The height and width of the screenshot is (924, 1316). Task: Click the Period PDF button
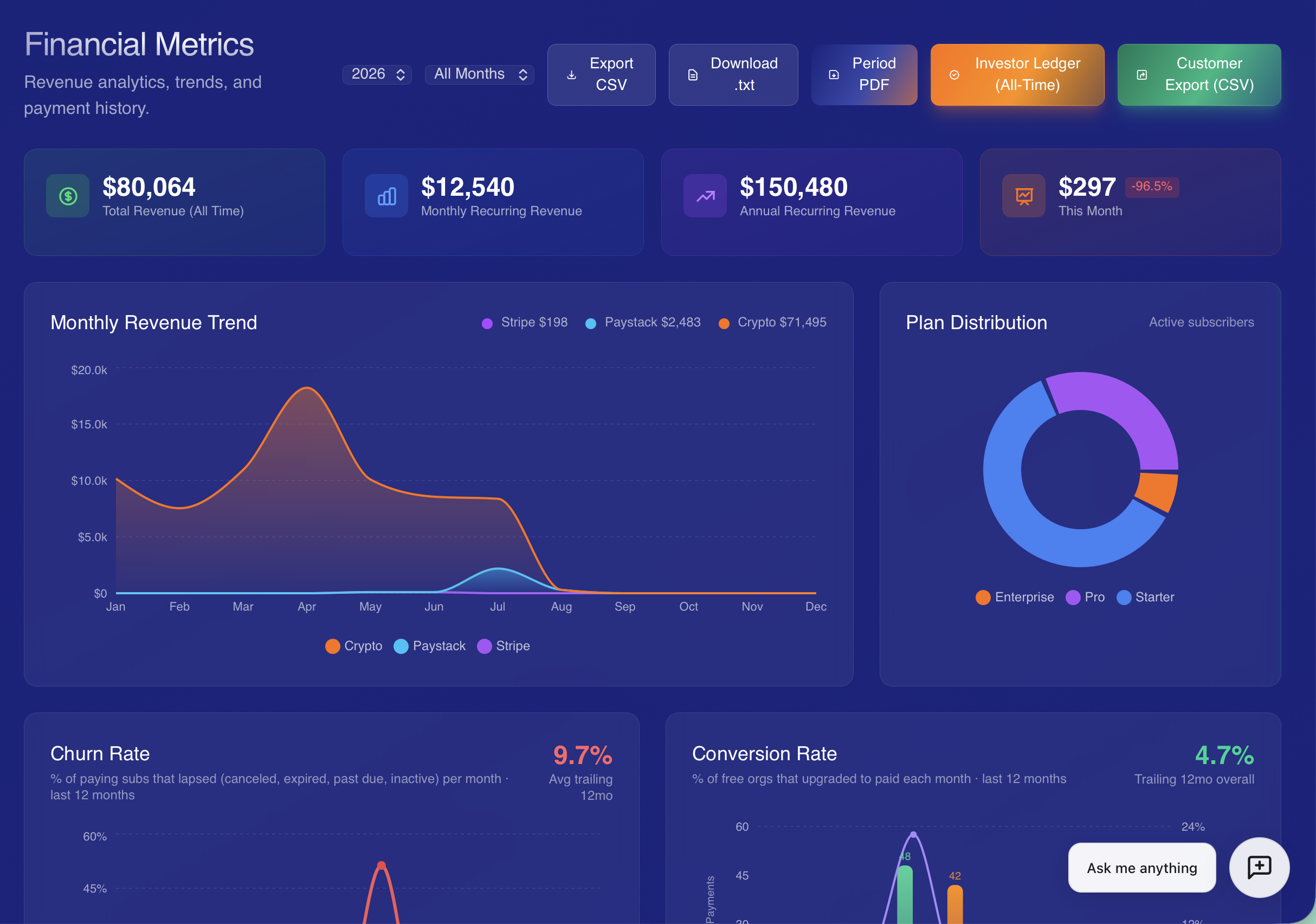865,75
